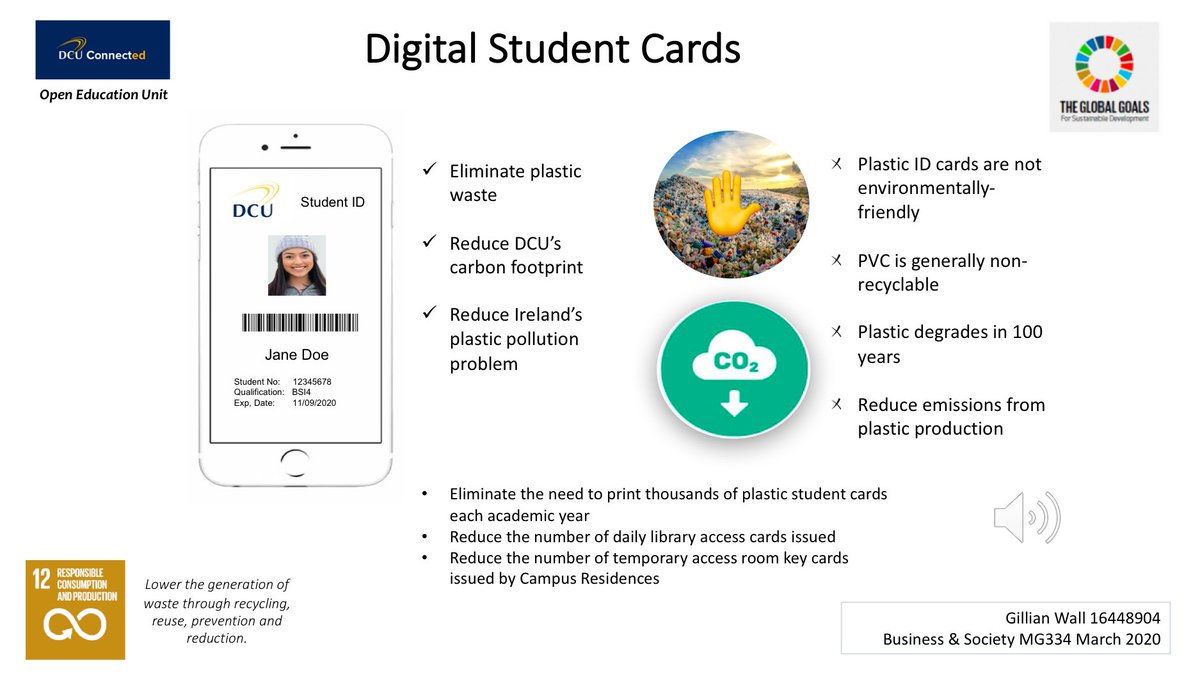
Task: Click 'Reduce Ireland's plastic pollution problem' item
Action: point(502,339)
